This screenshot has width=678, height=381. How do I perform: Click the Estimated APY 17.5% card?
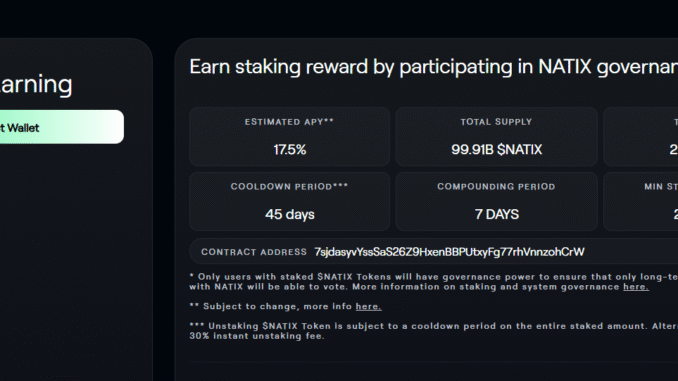point(289,137)
